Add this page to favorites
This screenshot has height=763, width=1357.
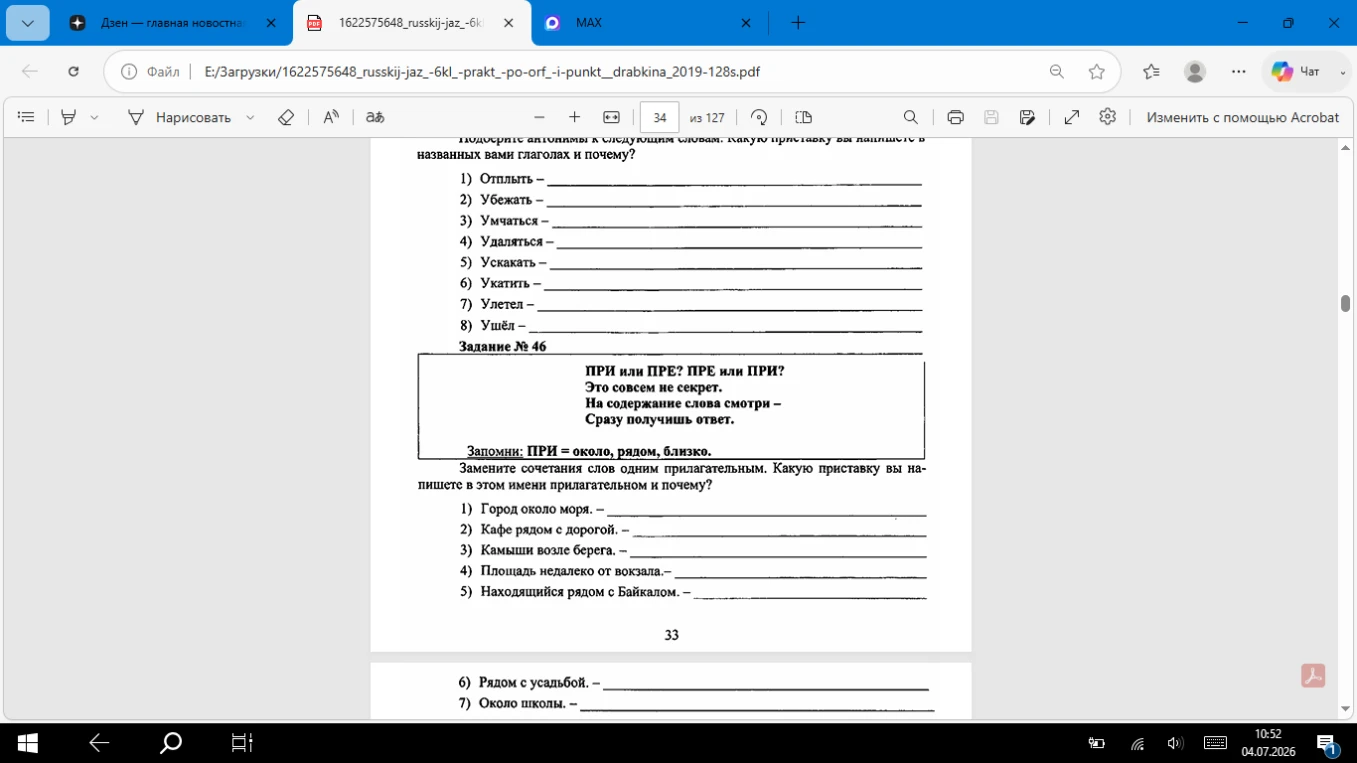[x=1097, y=72]
